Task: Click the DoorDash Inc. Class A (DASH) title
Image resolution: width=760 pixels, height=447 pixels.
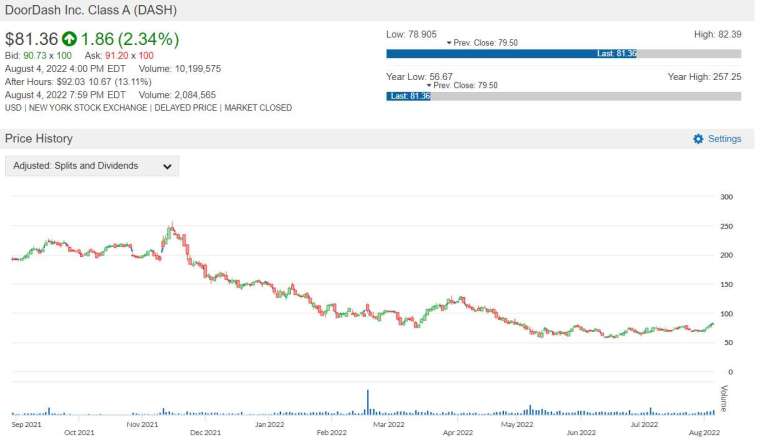Action: 91,10
